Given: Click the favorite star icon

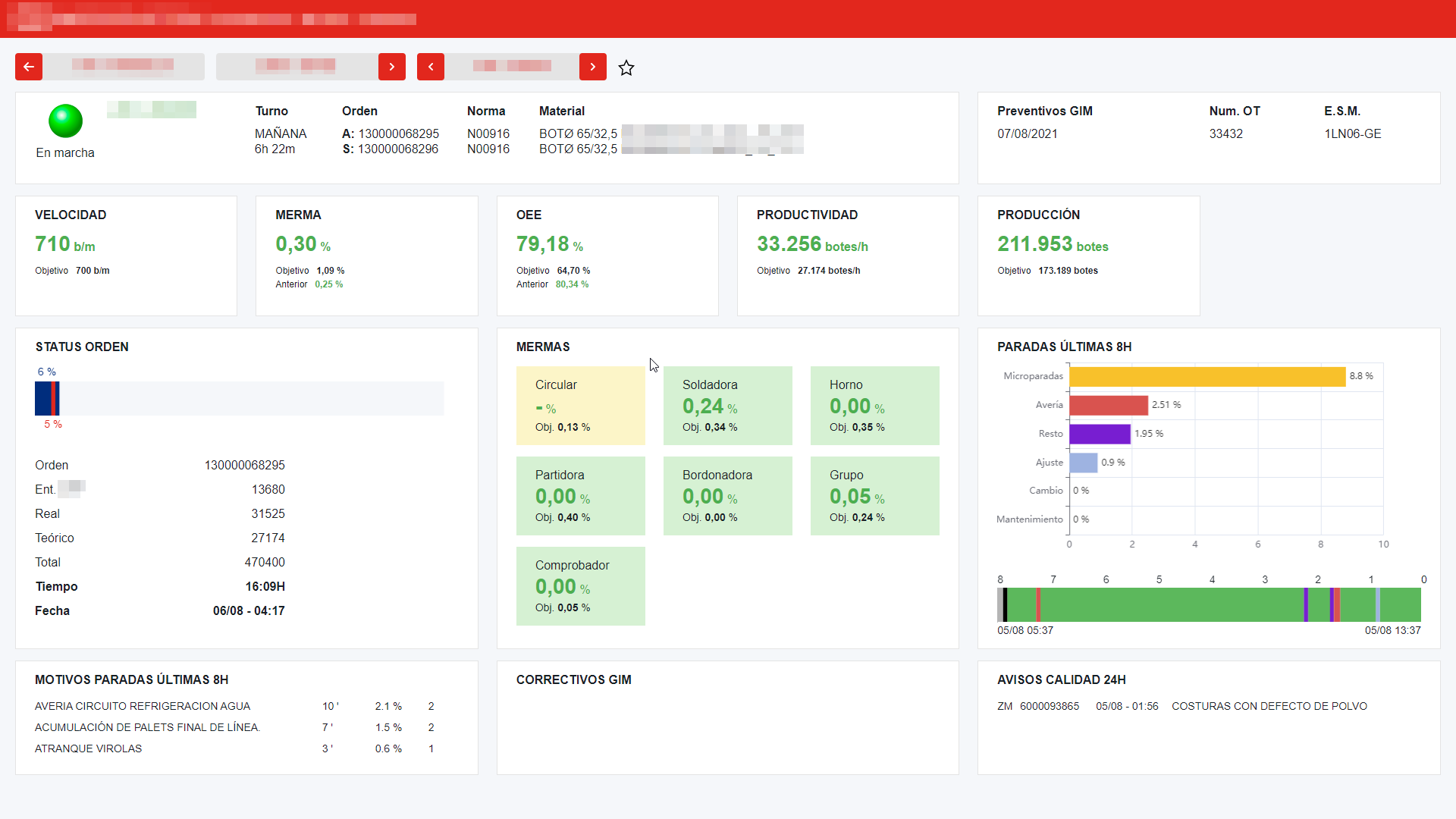Looking at the screenshot, I should pyautogui.click(x=626, y=67).
